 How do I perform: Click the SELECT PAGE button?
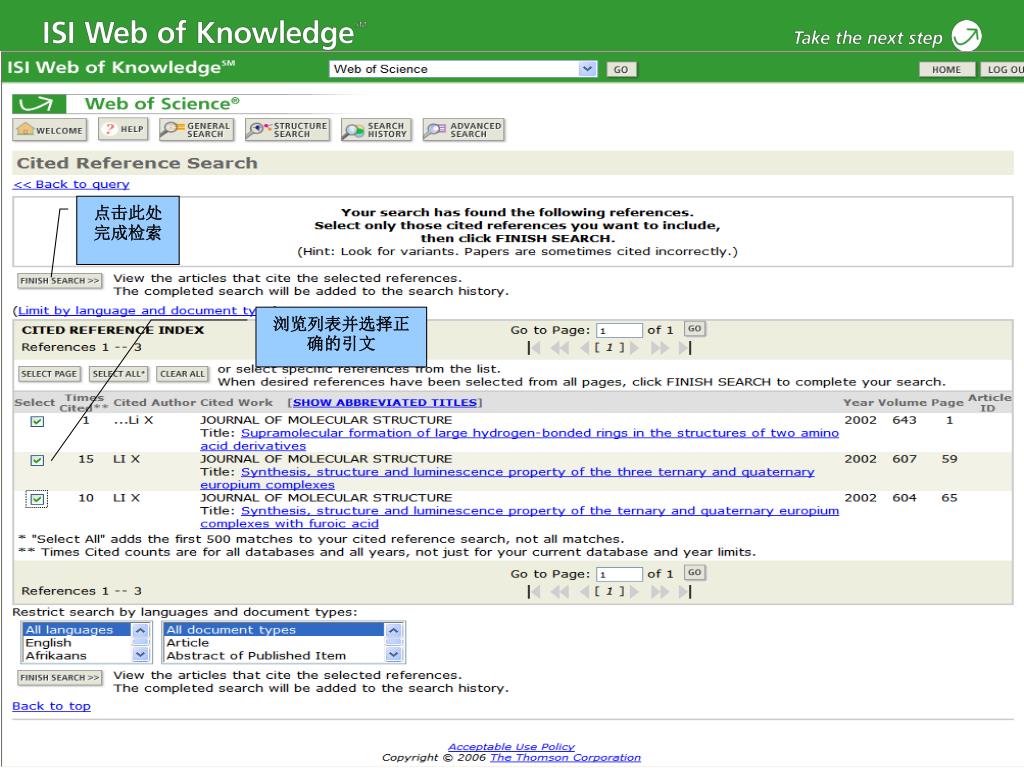pyautogui.click(x=49, y=374)
